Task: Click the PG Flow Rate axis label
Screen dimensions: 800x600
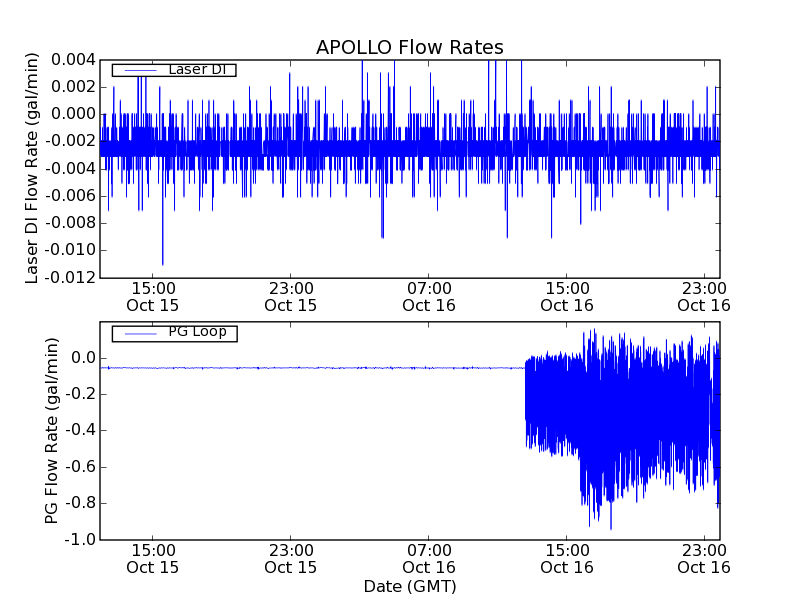Action: coord(51,431)
